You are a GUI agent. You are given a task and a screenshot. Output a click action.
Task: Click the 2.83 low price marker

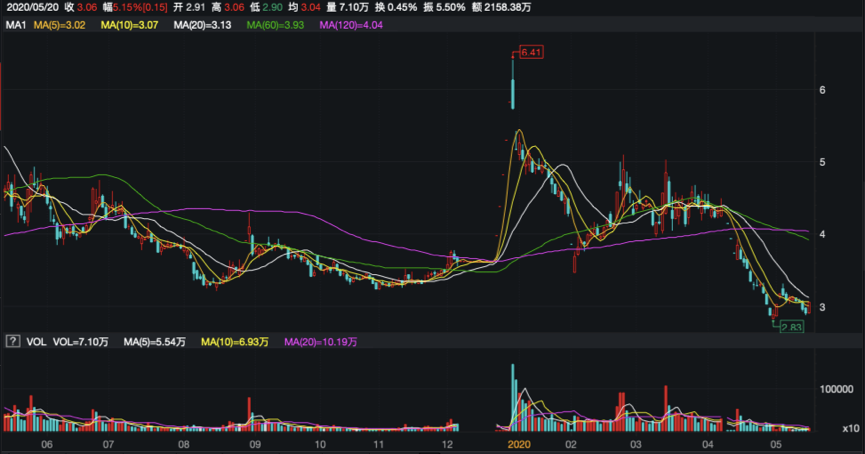coord(789,325)
